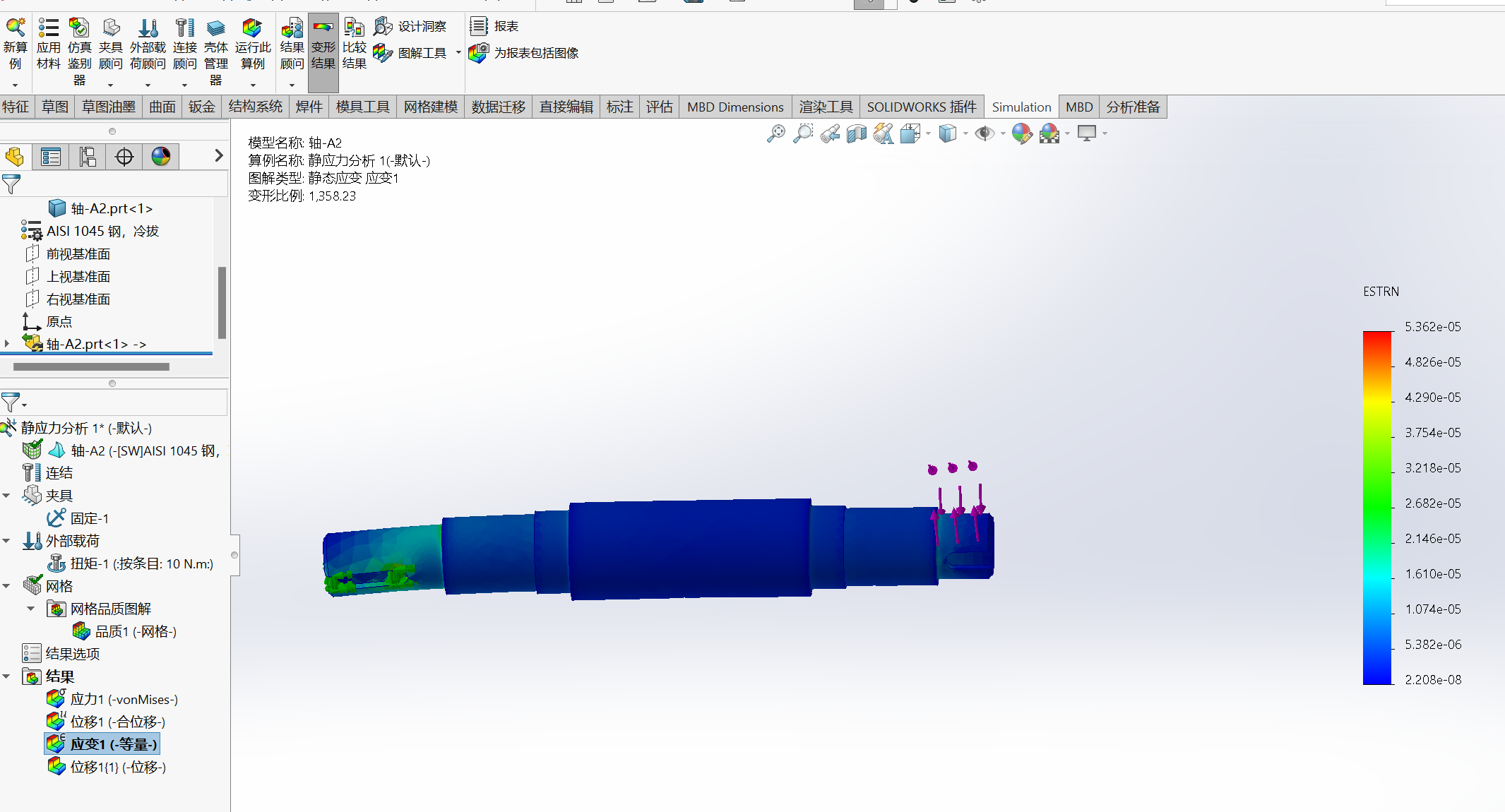Switch to the 评估 tab
Image resolution: width=1505 pixels, height=812 pixels.
[x=659, y=107]
